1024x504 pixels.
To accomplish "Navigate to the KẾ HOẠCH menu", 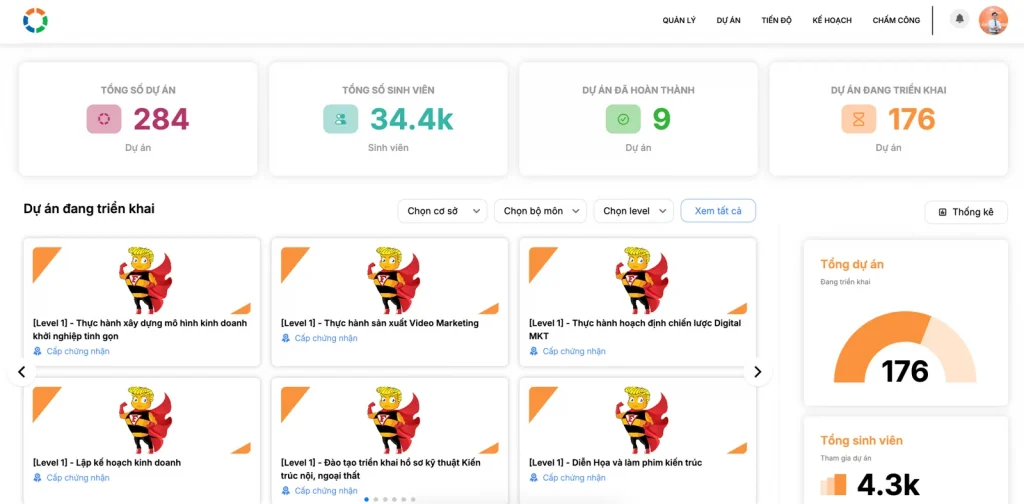I will pyautogui.click(x=832, y=20).
